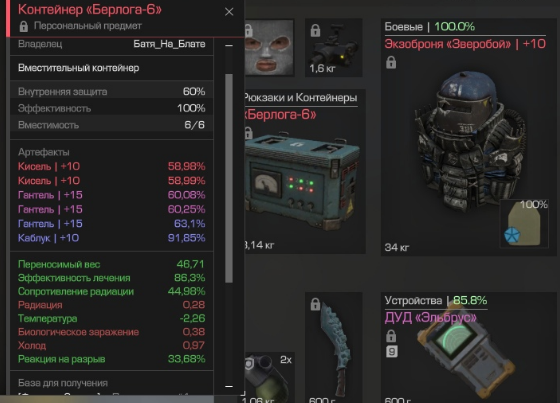Click the scrollbar down arrow in tooltip
This screenshot has height=403, width=560.
[229, 386]
